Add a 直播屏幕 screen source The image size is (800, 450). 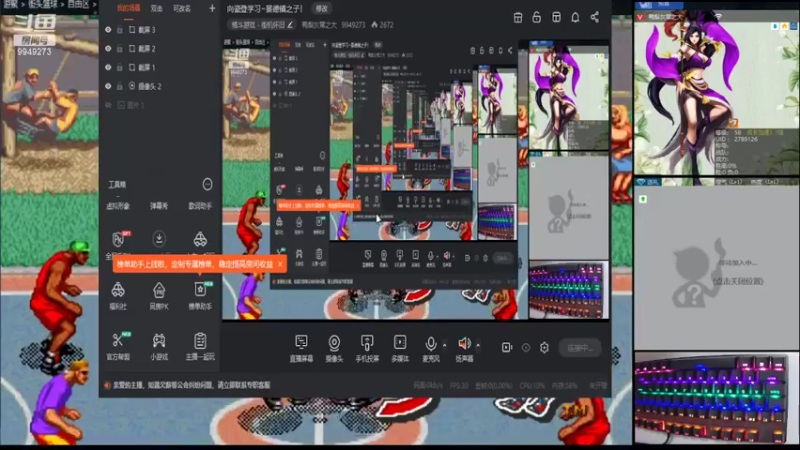coord(302,348)
